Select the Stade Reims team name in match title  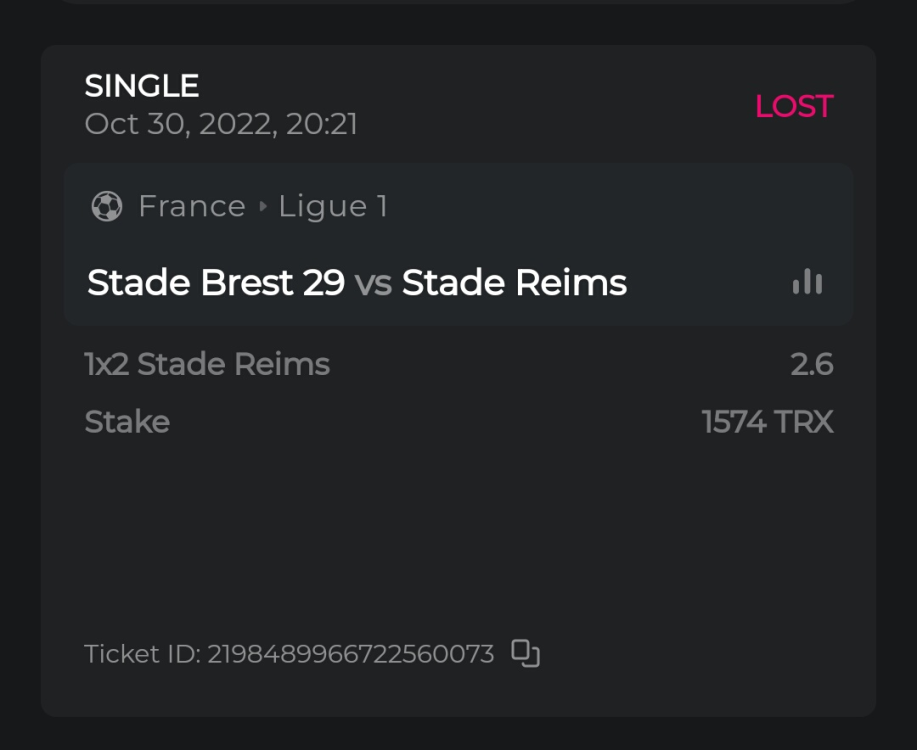point(514,283)
